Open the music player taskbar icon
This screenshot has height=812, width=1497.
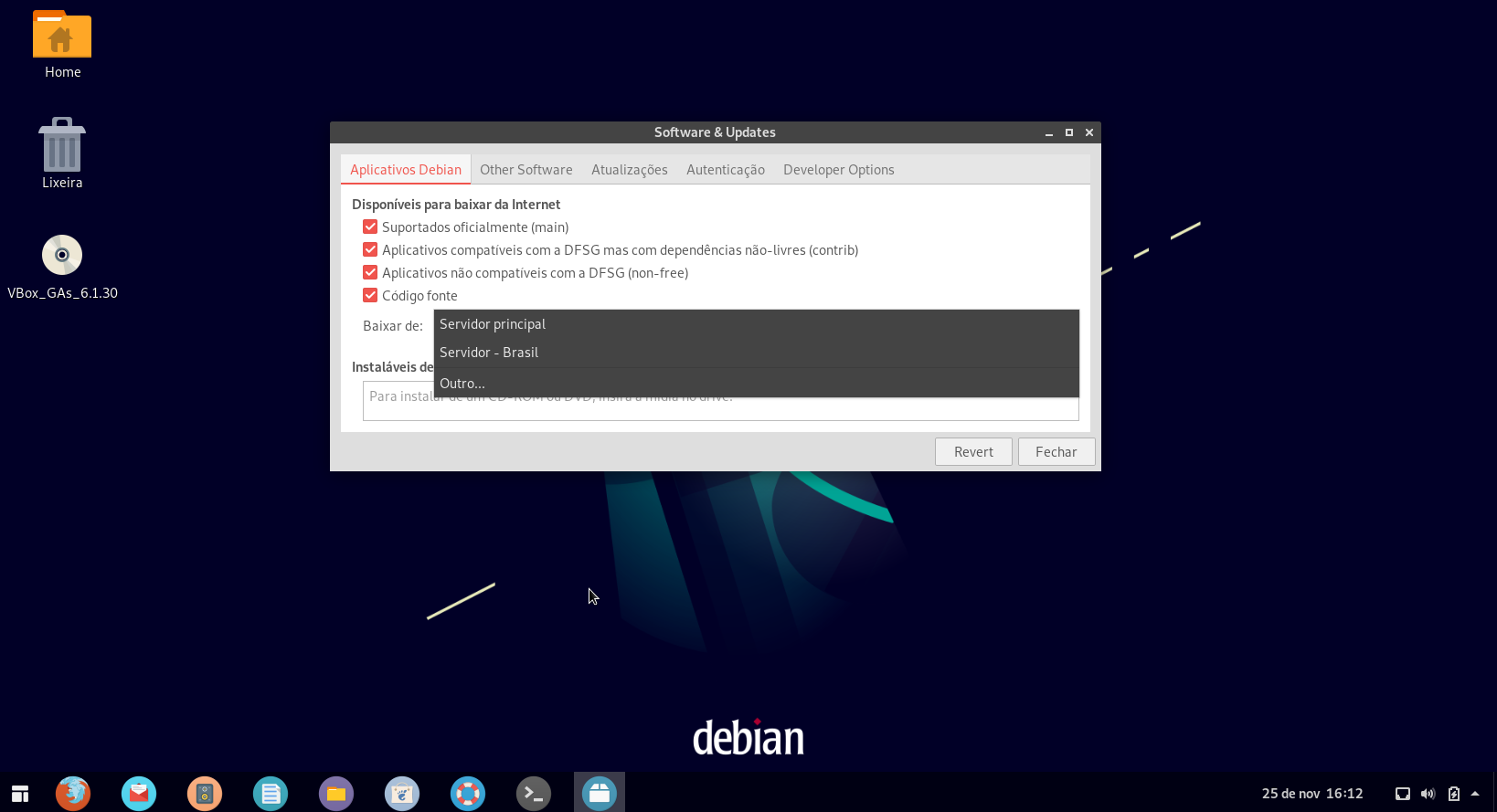[x=205, y=793]
